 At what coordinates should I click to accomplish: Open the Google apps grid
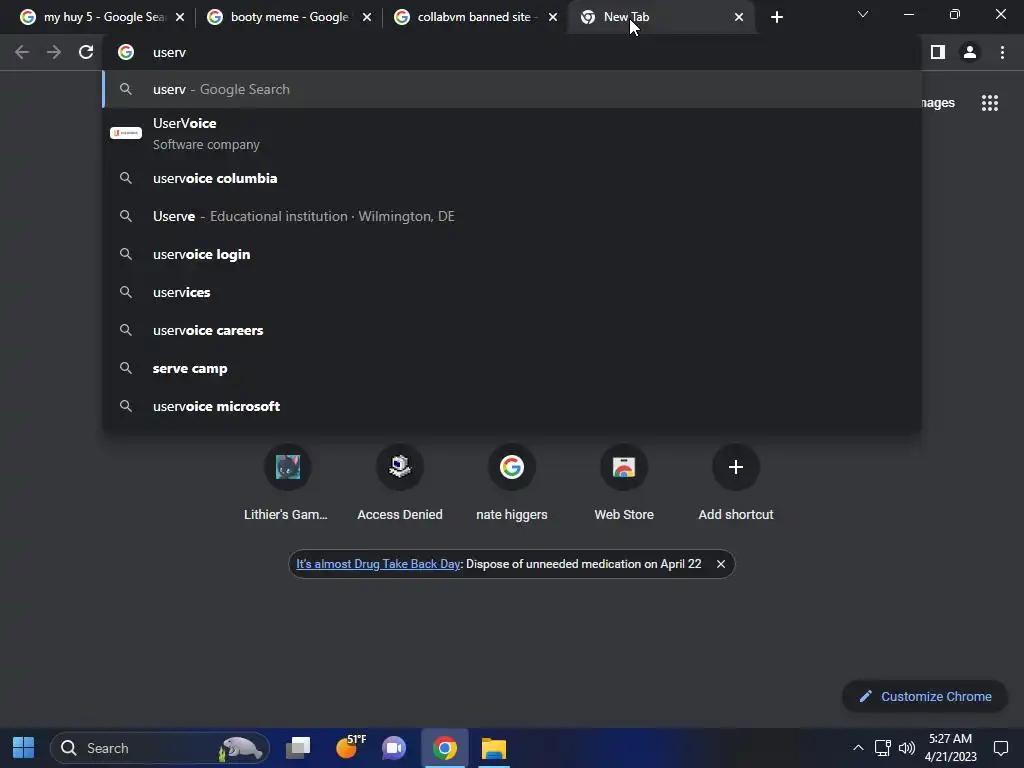click(989, 103)
